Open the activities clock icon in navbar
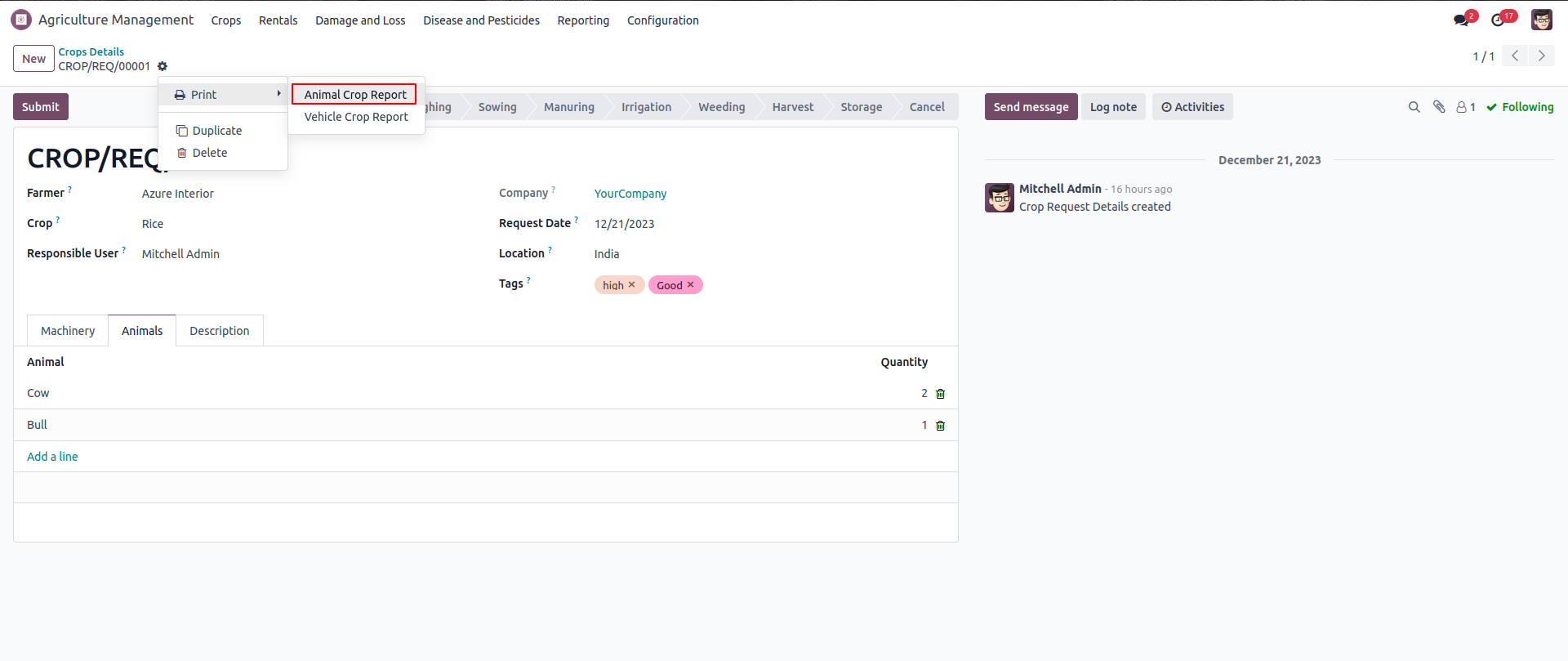Image resolution: width=1568 pixels, height=661 pixels. [1498, 20]
